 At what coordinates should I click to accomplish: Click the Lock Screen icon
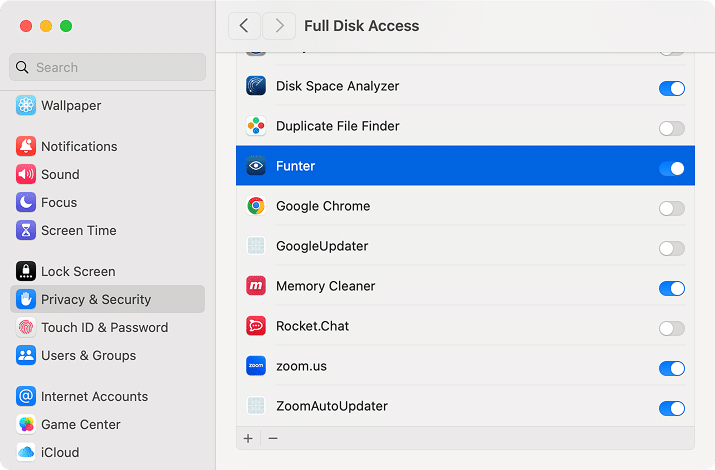[x=26, y=271]
